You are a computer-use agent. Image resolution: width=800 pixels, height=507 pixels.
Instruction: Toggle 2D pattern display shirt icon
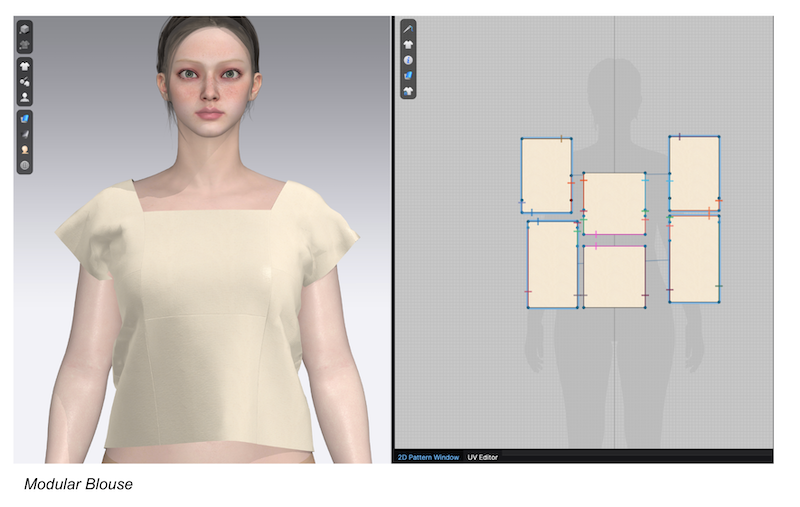(408, 45)
